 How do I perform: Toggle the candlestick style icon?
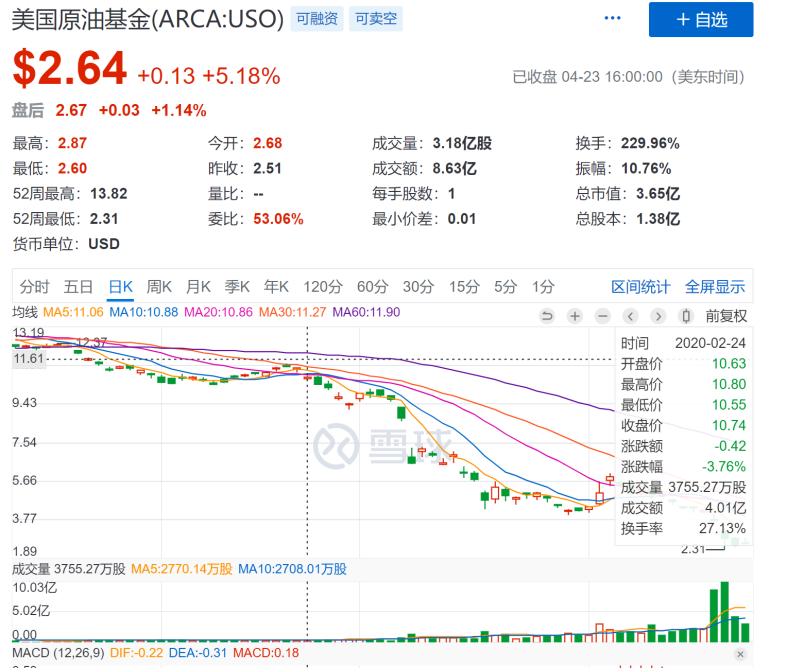click(x=686, y=316)
